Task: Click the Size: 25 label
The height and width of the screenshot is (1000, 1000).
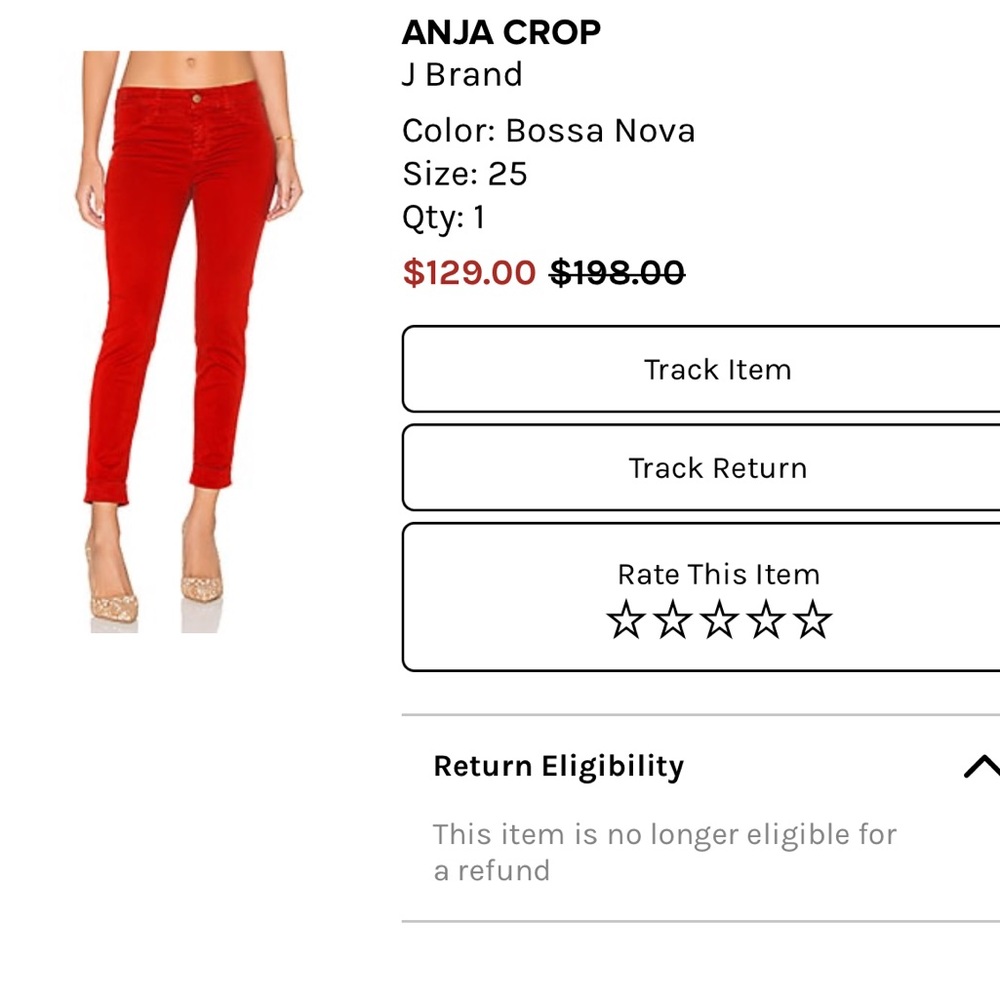Action: (463, 174)
